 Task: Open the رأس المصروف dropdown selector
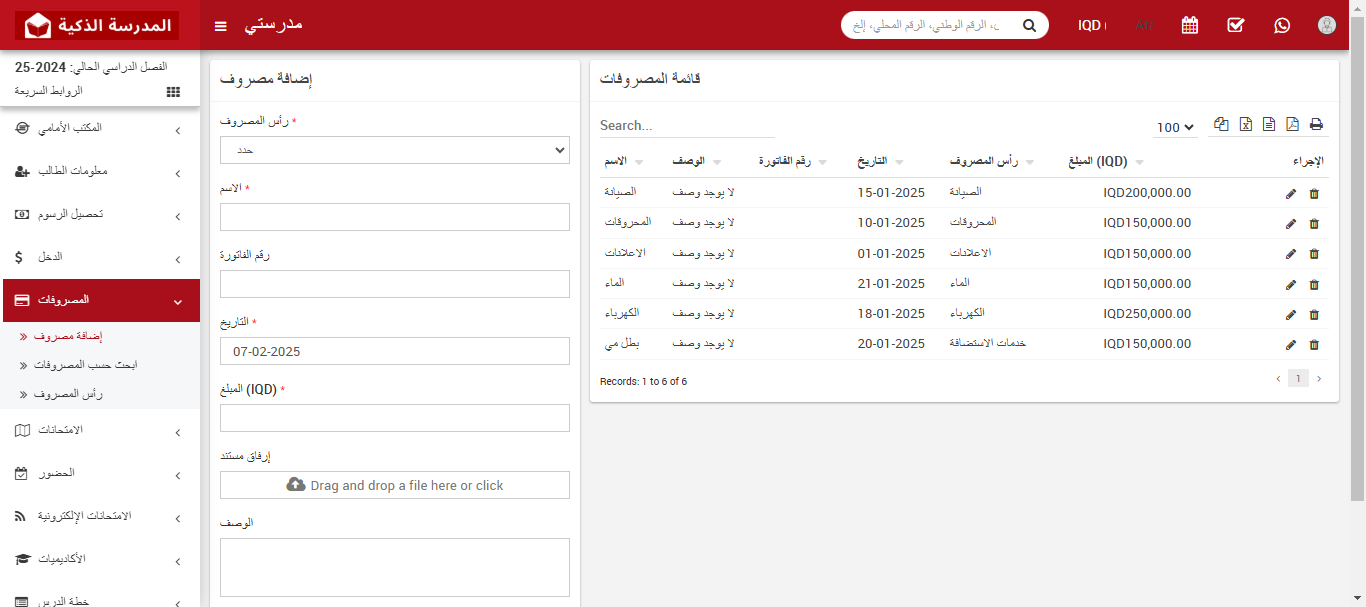coord(394,150)
